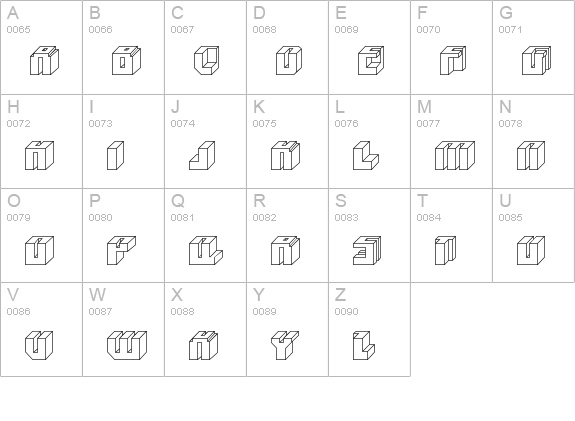Image resolution: width=575 pixels, height=421 pixels.
Task: Click the character code 0070 label
Action: pos(428,30)
